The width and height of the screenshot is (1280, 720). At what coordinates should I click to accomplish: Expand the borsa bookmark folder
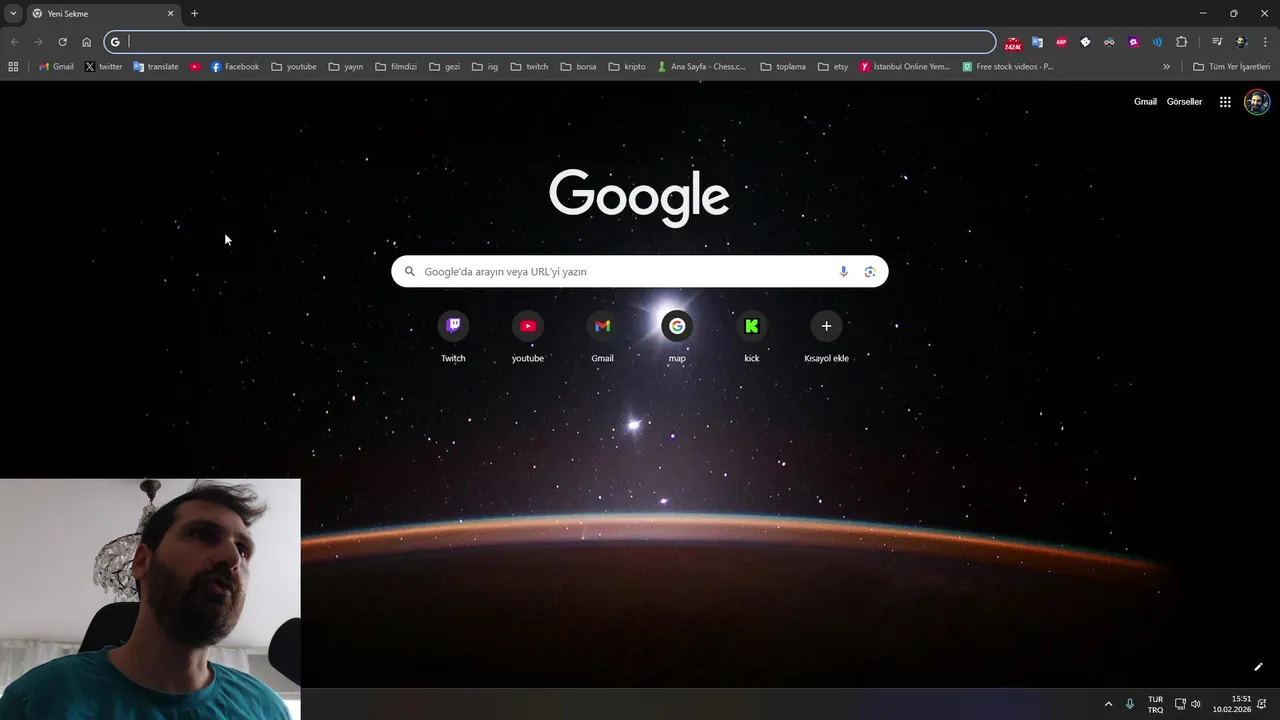point(579,67)
